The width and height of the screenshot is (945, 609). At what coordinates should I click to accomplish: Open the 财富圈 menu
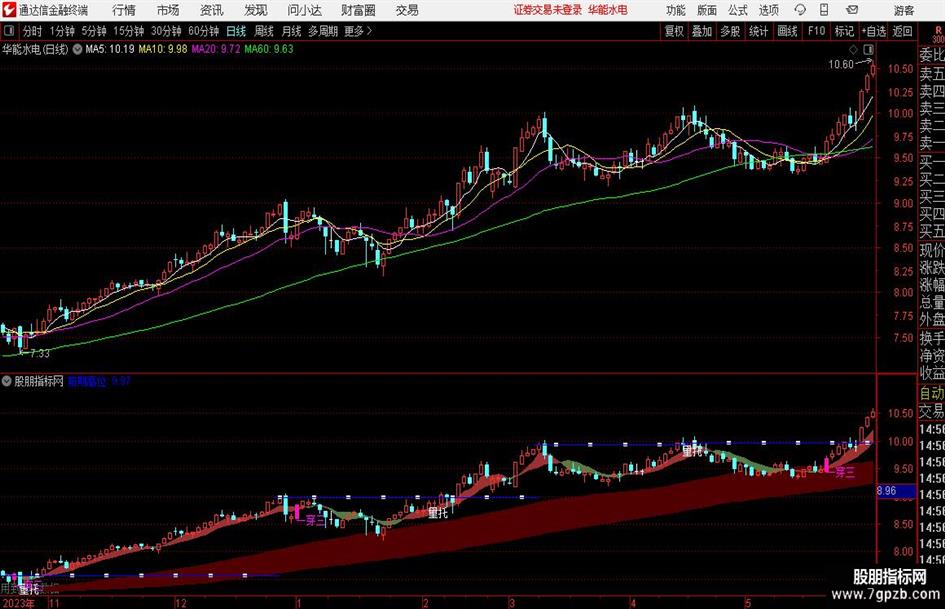358,10
